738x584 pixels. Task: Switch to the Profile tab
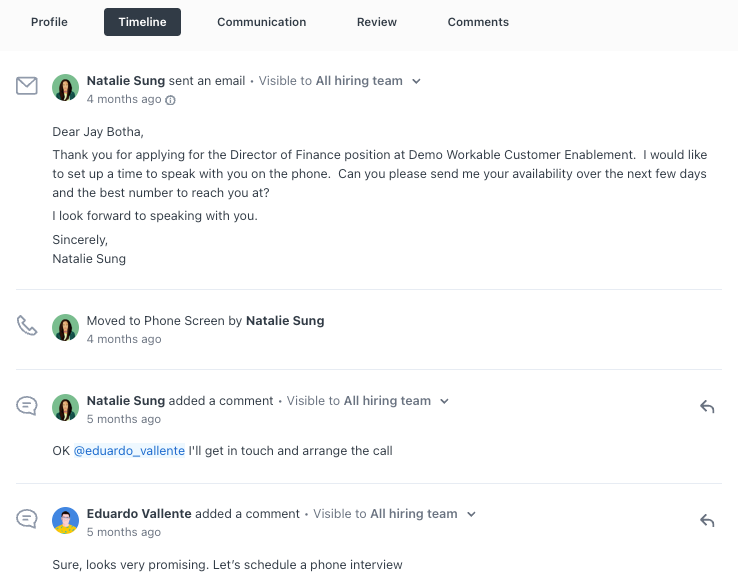click(x=49, y=22)
